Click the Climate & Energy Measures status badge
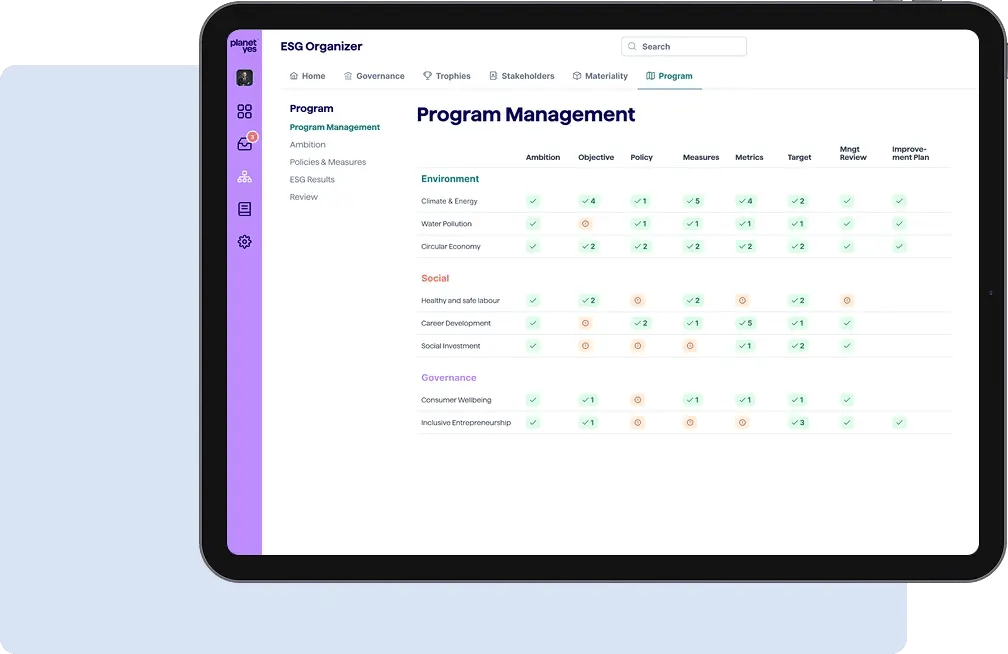The image size is (1008, 654). pos(692,201)
